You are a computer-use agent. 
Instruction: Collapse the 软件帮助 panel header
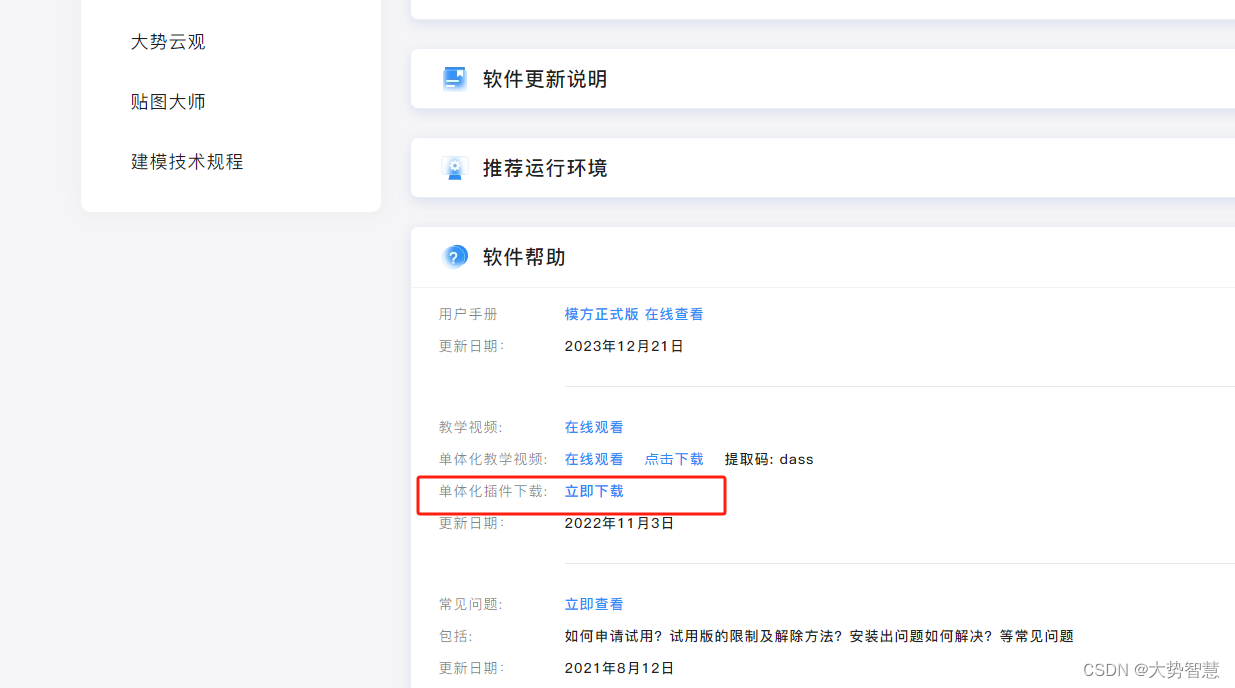823,257
